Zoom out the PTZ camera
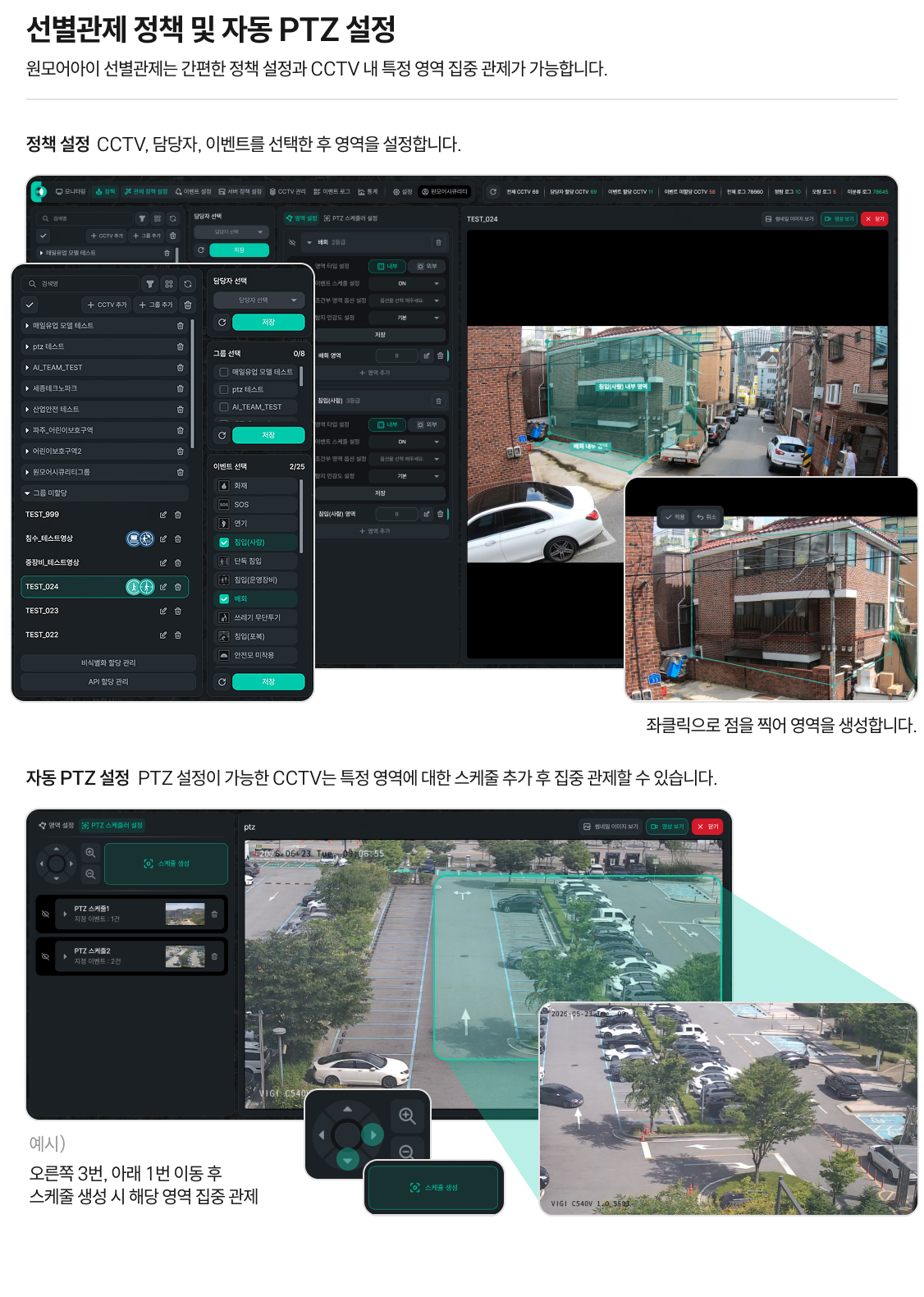 [90, 874]
